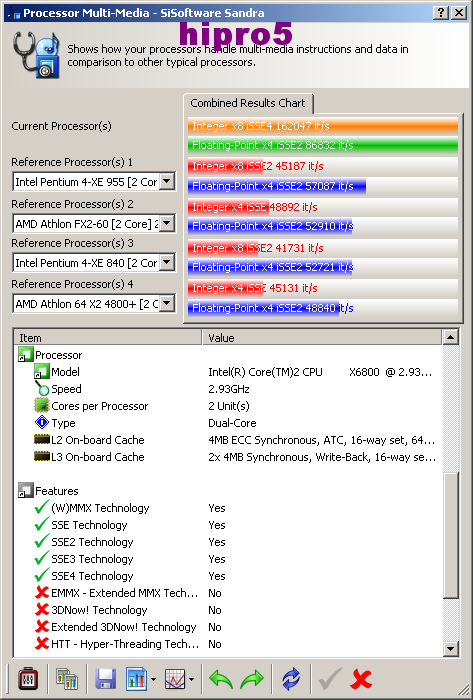Open Reference Processor 1 dropdown (Pentium 4-XE 955)

[x=166, y=182]
